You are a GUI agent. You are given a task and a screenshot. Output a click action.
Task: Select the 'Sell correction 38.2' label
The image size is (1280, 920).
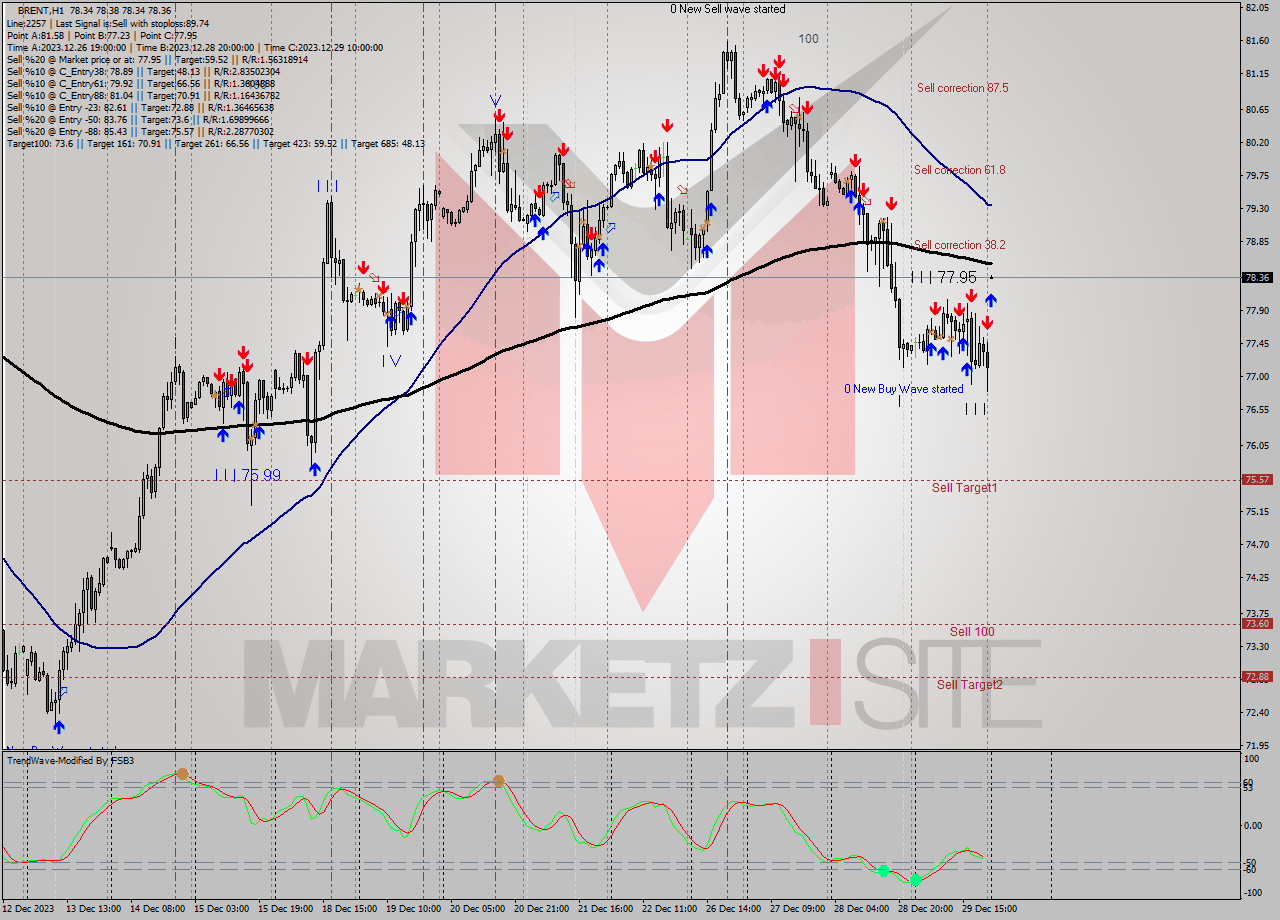tap(960, 245)
